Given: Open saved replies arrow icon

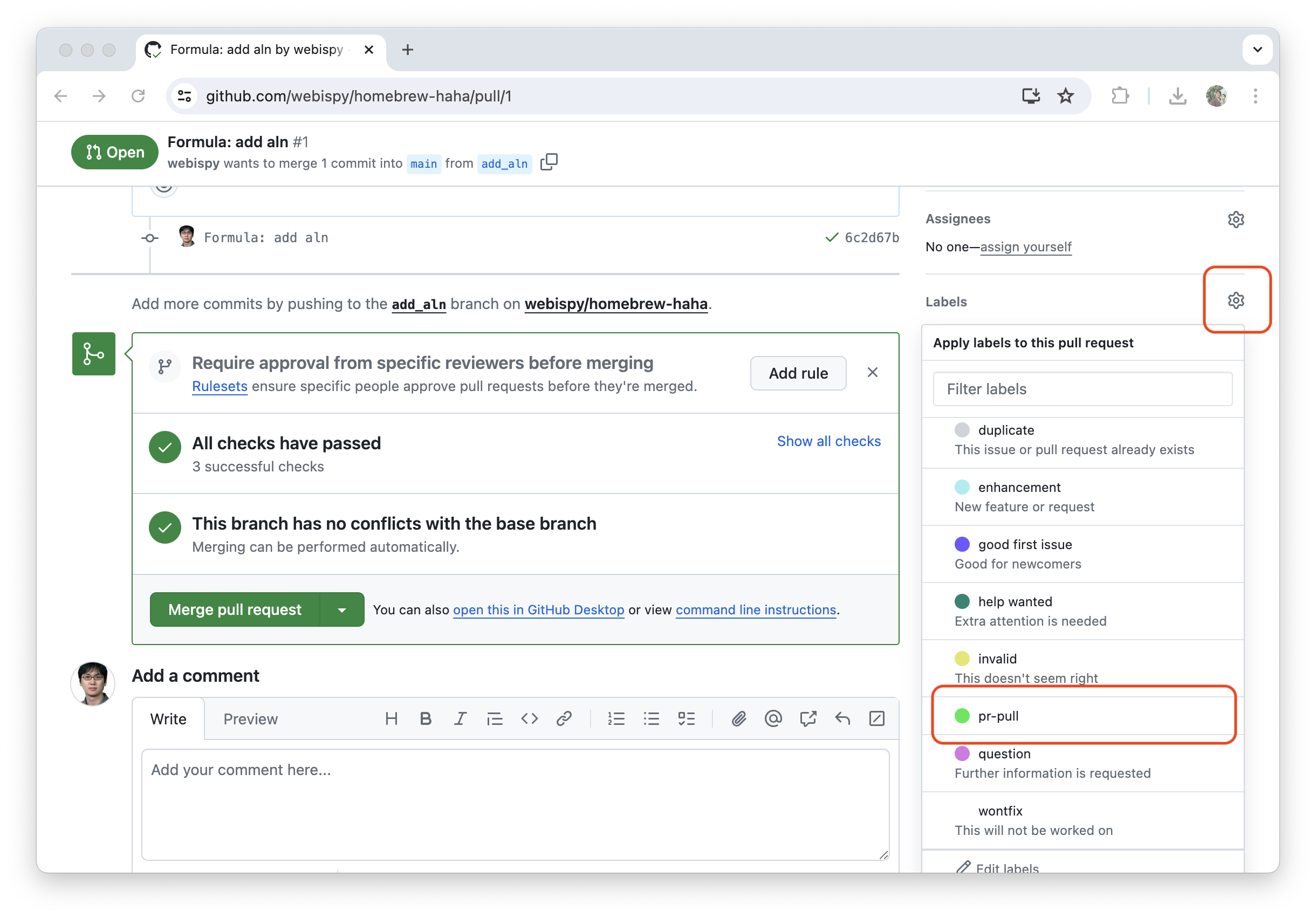Looking at the screenshot, I should 842,718.
